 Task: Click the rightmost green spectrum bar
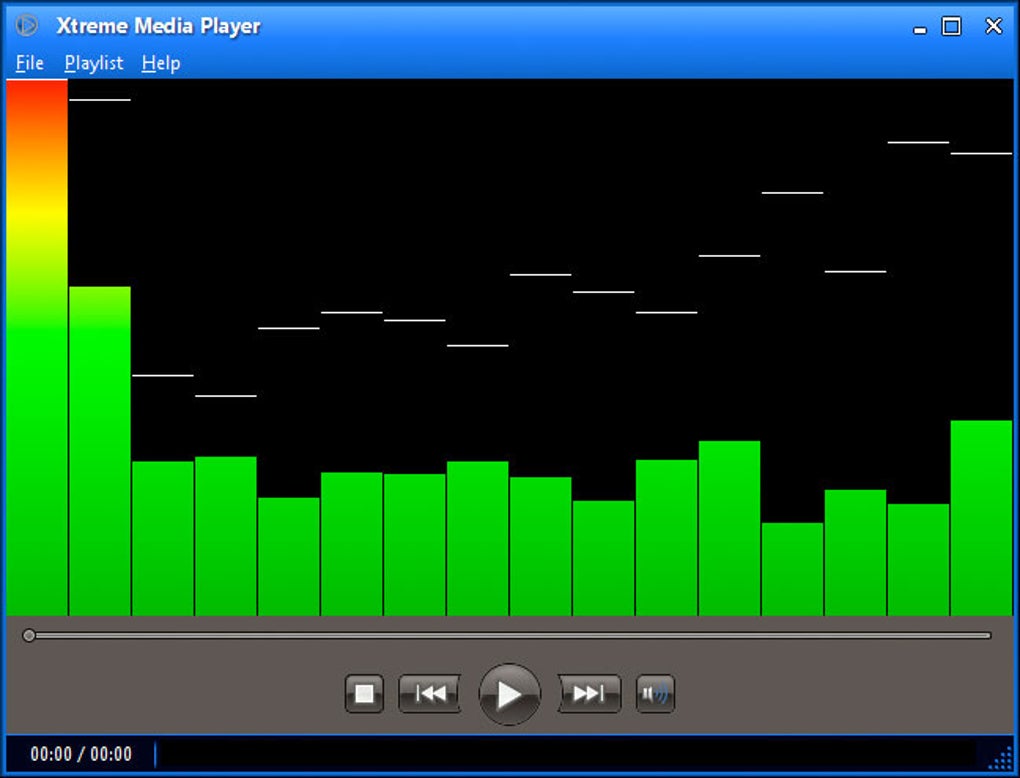pyautogui.click(x=981, y=518)
